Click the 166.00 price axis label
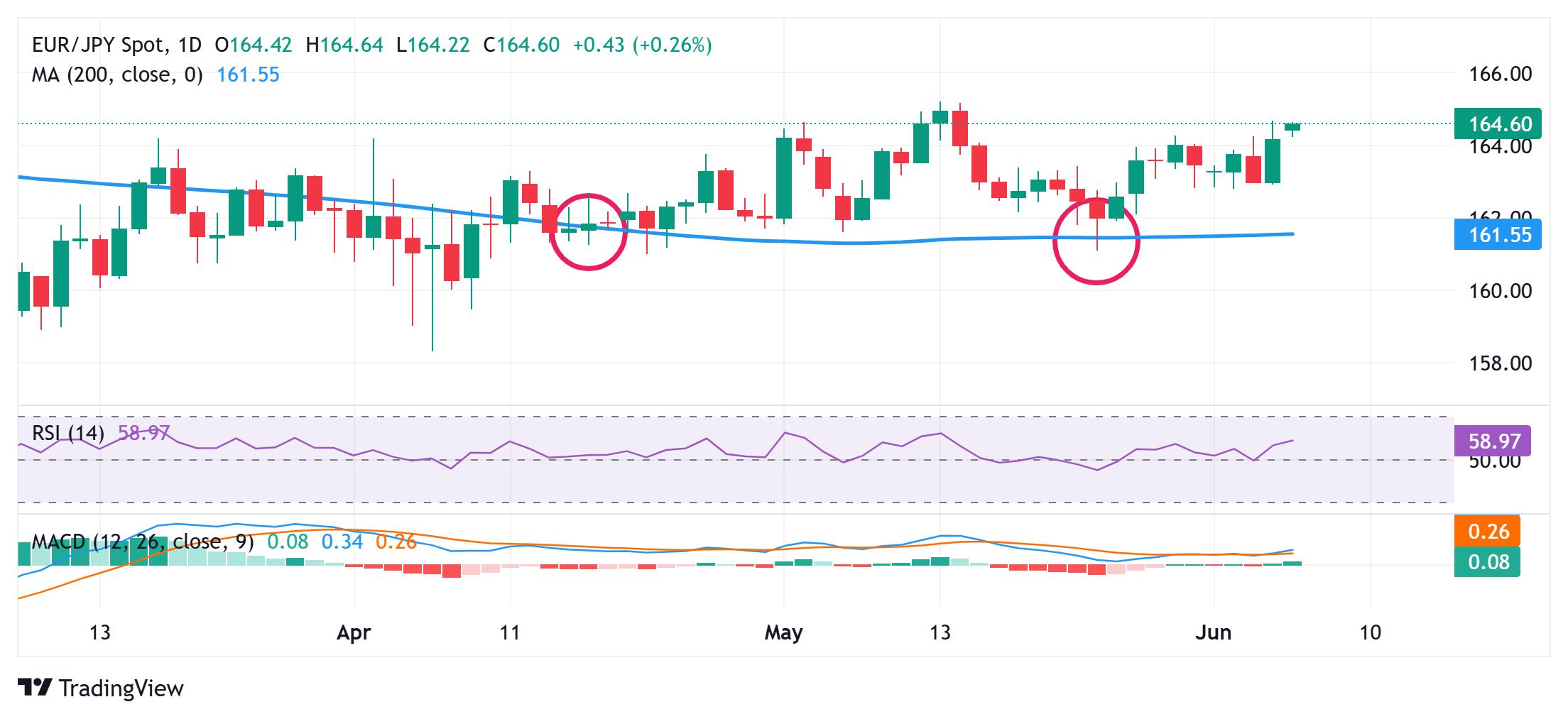Image resolution: width=1568 pixels, height=719 pixels. [1500, 74]
